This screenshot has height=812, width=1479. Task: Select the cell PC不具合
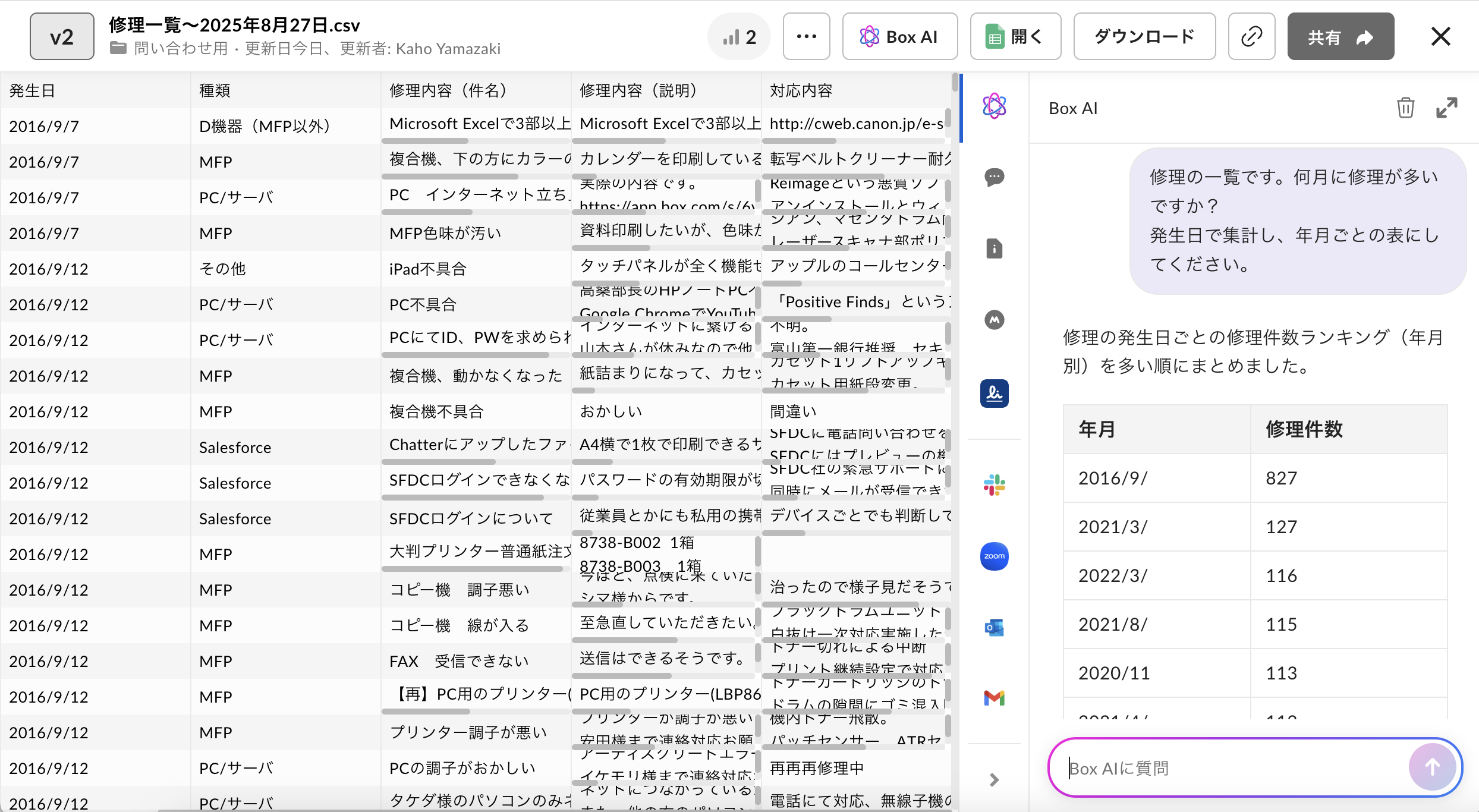point(476,304)
